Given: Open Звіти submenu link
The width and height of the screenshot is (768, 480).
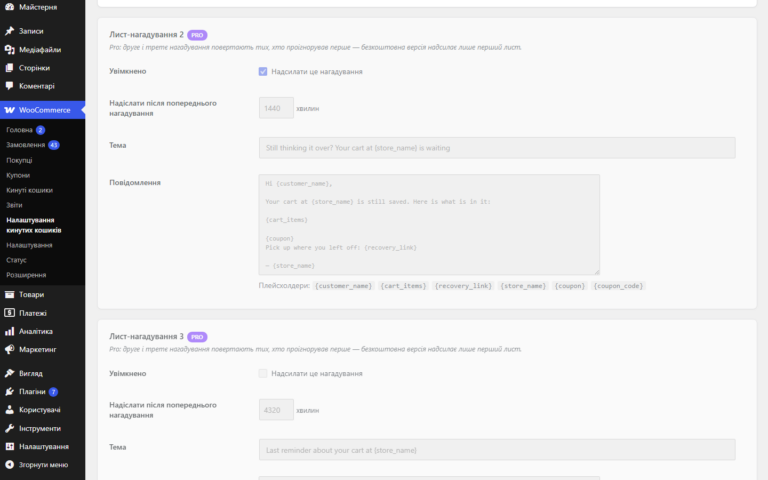Looking at the screenshot, I should 14,205.
